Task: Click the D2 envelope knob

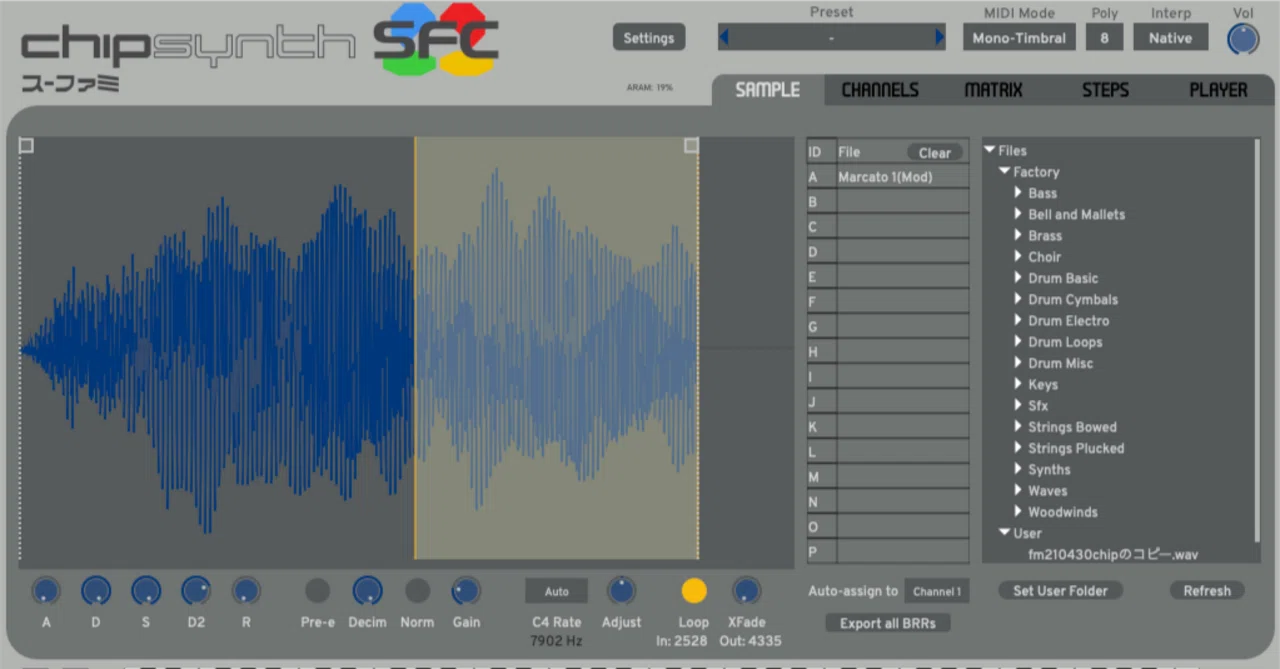Action: [196, 591]
